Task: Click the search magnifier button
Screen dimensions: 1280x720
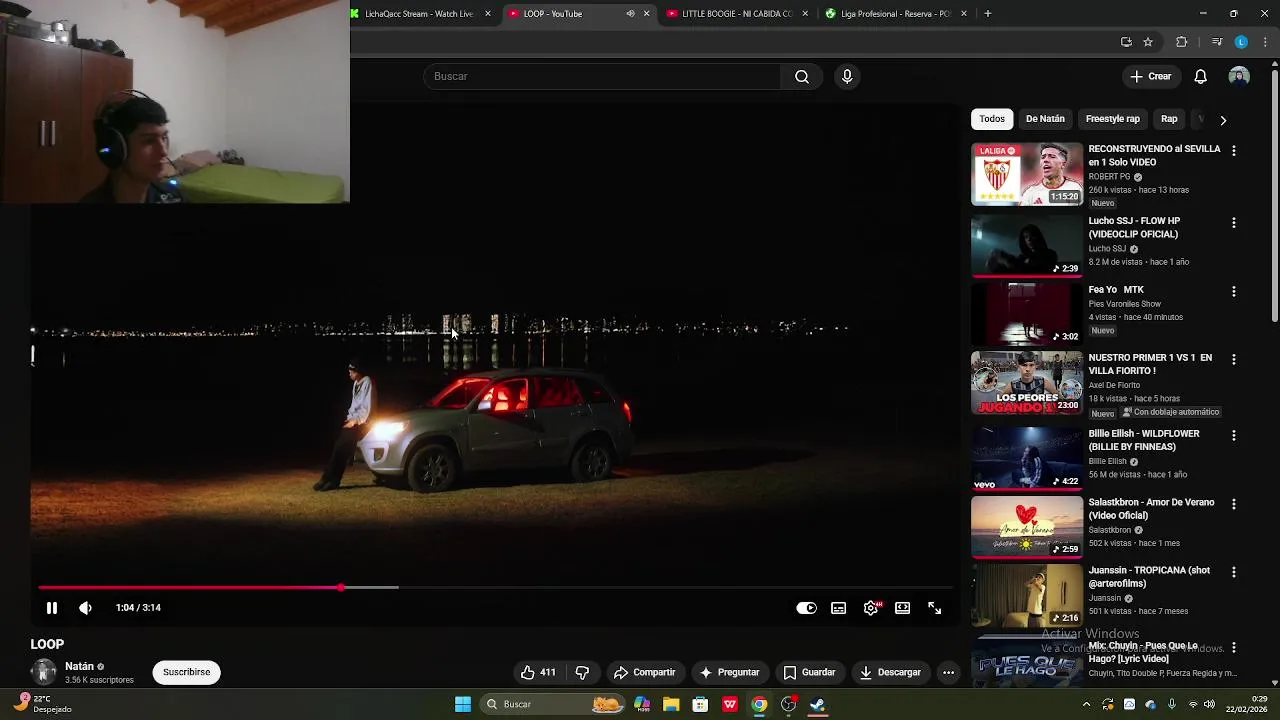Action: [802, 76]
